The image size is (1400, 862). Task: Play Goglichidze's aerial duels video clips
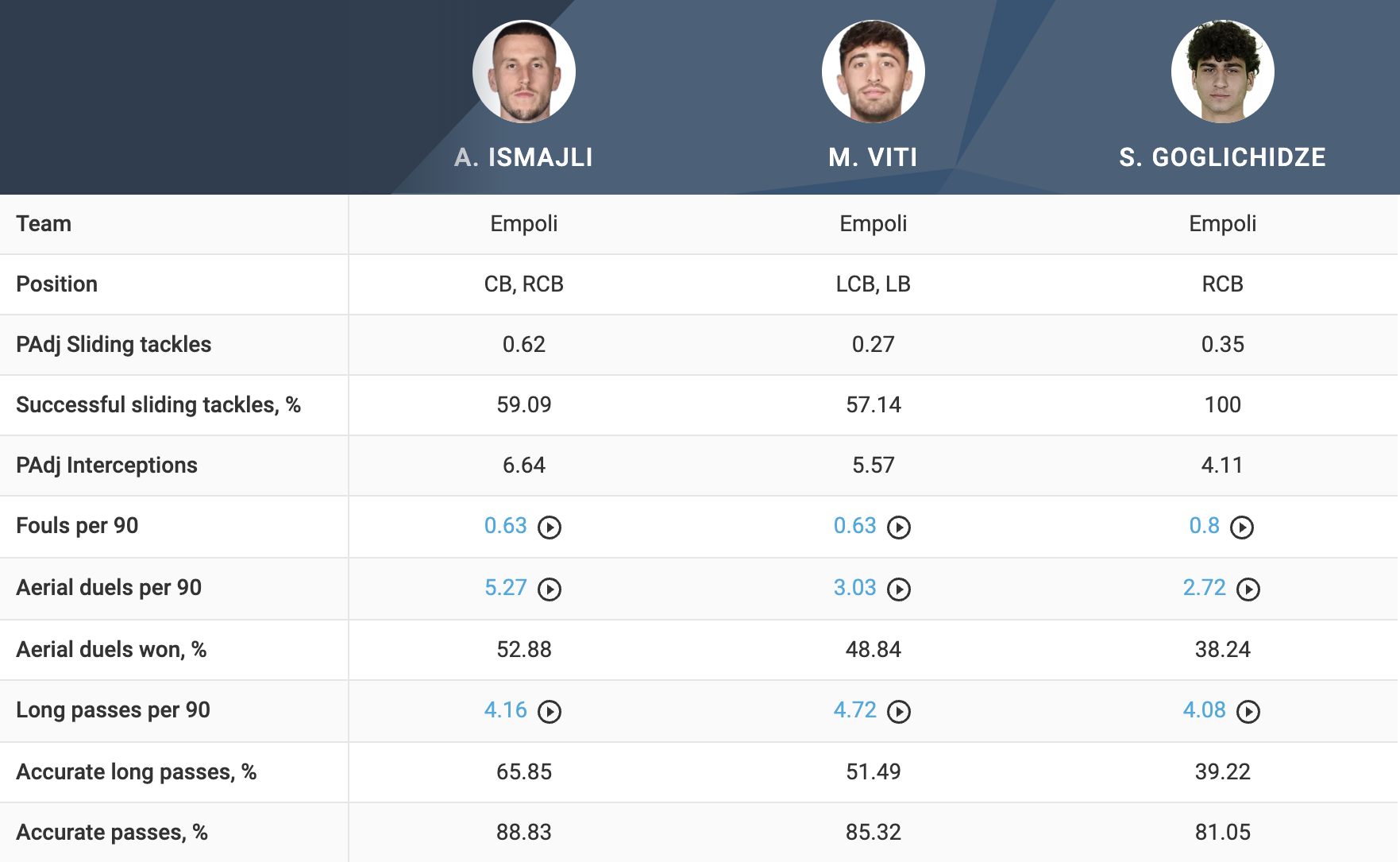[1248, 589]
